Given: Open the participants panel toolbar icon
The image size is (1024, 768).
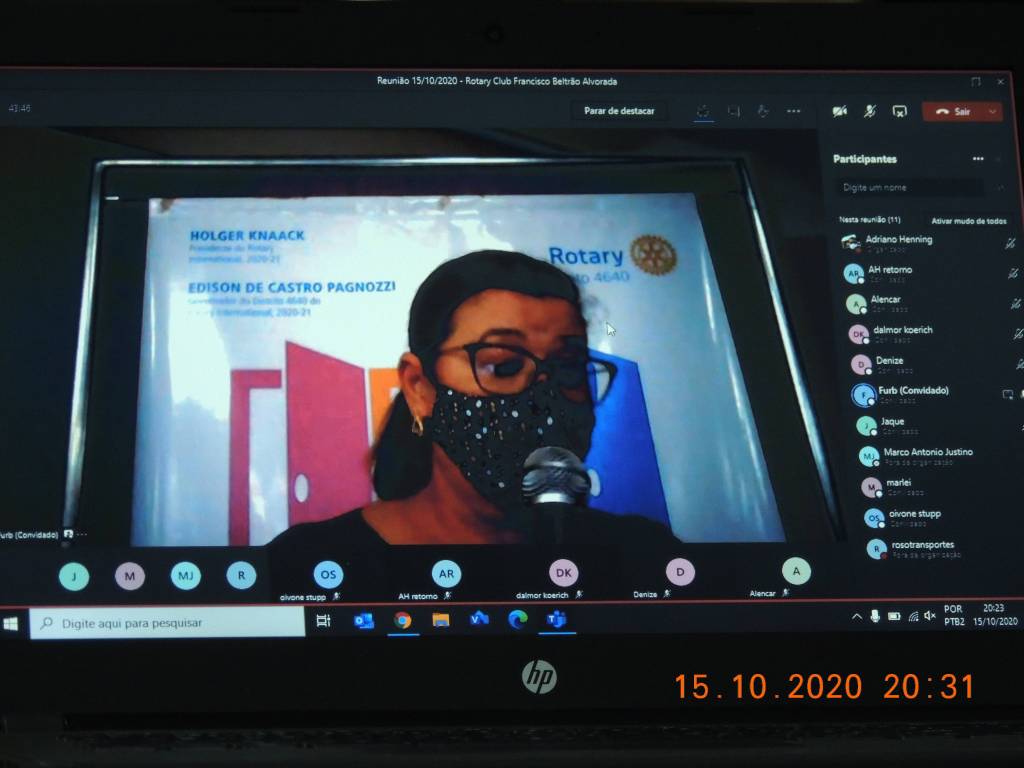Looking at the screenshot, I should [x=703, y=112].
